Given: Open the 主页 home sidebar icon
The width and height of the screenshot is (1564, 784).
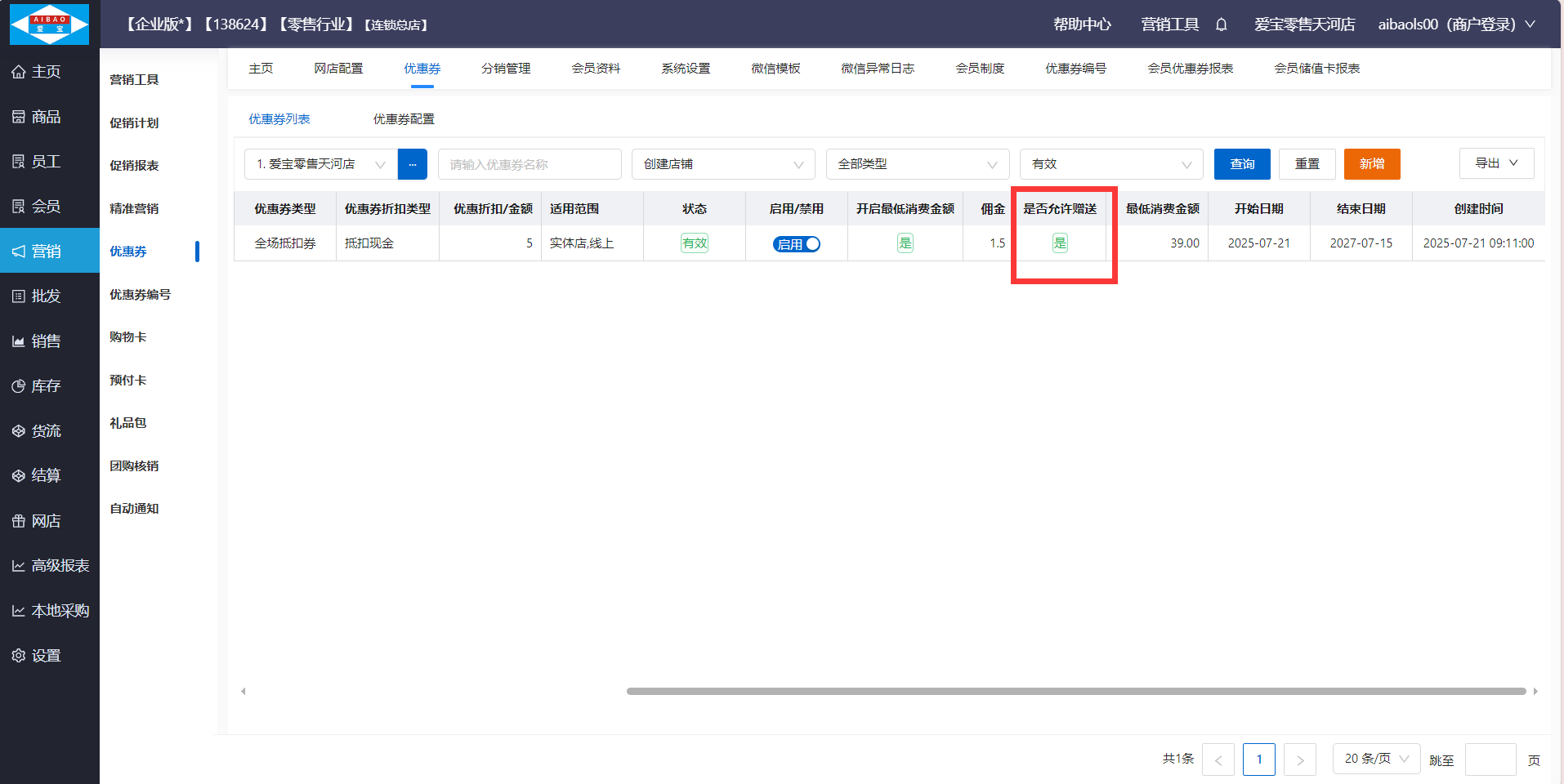Looking at the screenshot, I should (19, 72).
